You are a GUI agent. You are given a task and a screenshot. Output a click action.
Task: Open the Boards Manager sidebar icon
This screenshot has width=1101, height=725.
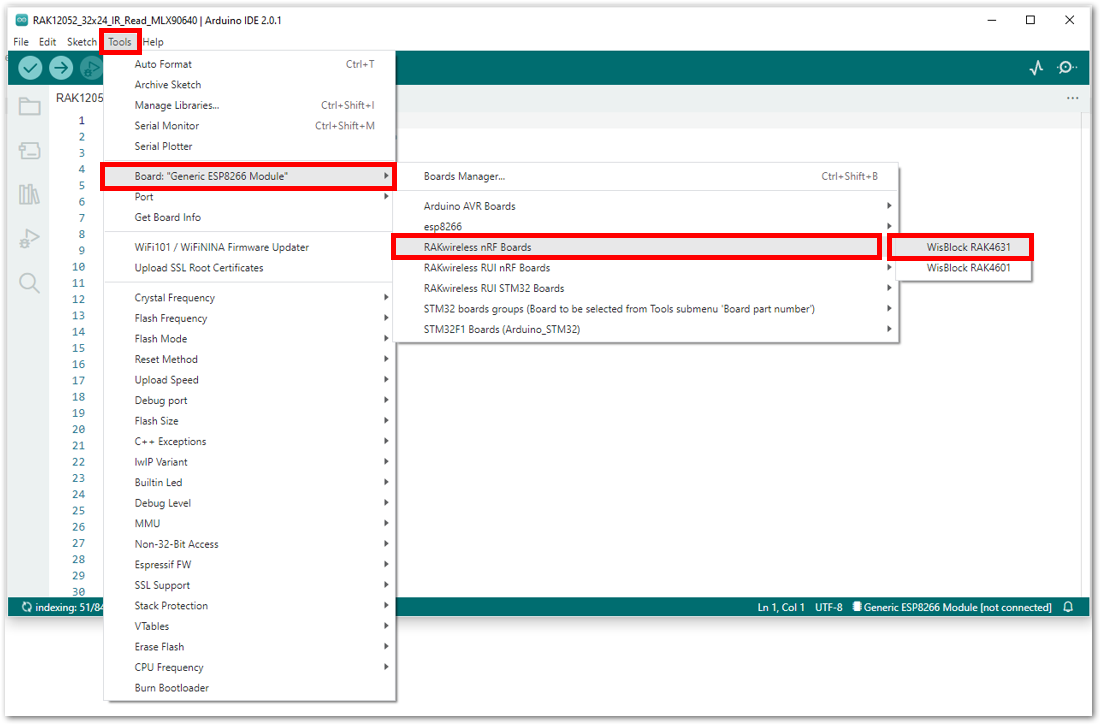coord(29,150)
